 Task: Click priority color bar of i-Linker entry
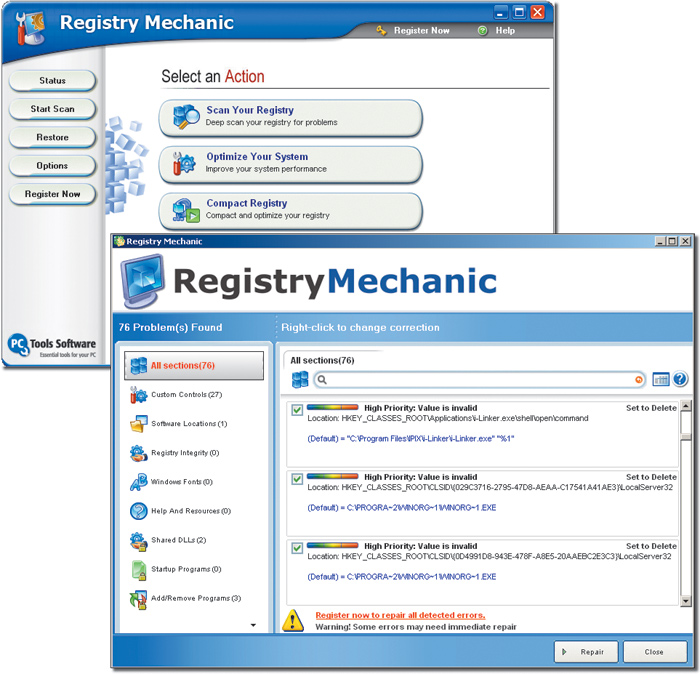[333, 407]
